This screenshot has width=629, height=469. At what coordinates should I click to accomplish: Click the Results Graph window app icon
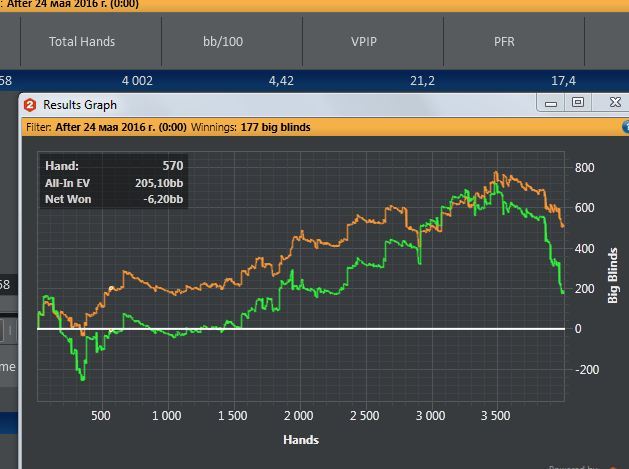pyautogui.click(x=30, y=105)
